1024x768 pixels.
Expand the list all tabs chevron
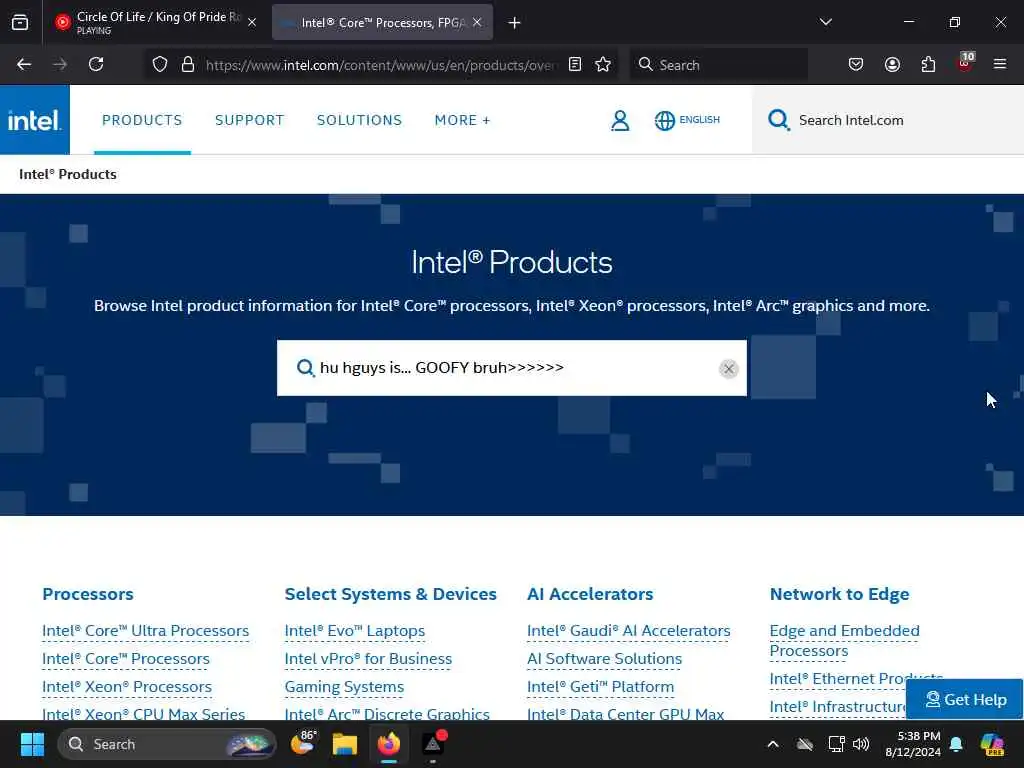pyautogui.click(x=825, y=22)
